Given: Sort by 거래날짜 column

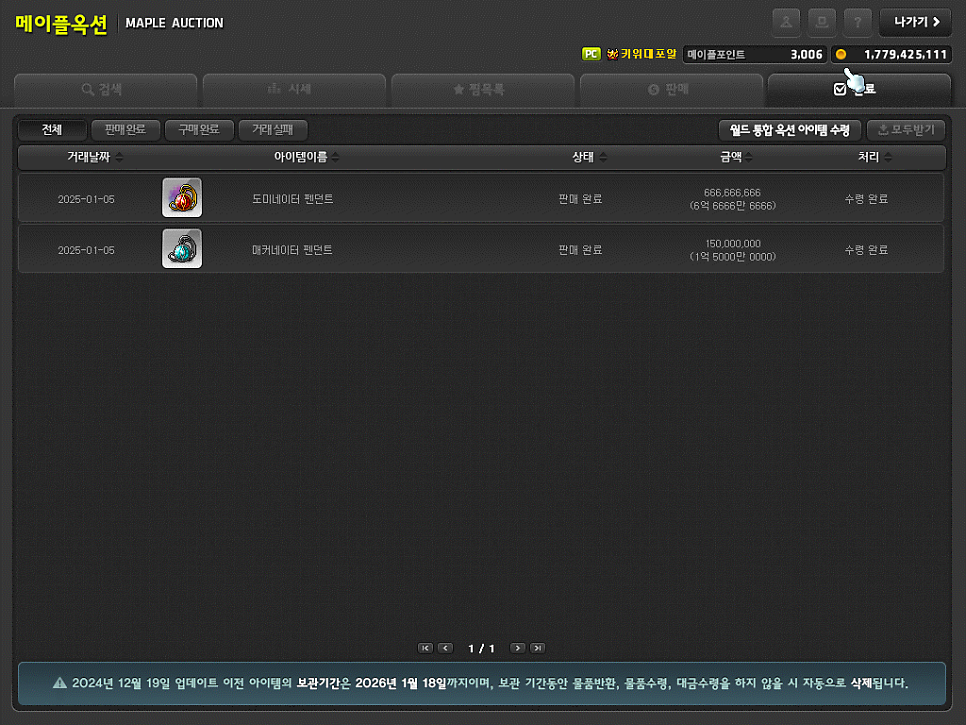Looking at the screenshot, I should (95, 157).
